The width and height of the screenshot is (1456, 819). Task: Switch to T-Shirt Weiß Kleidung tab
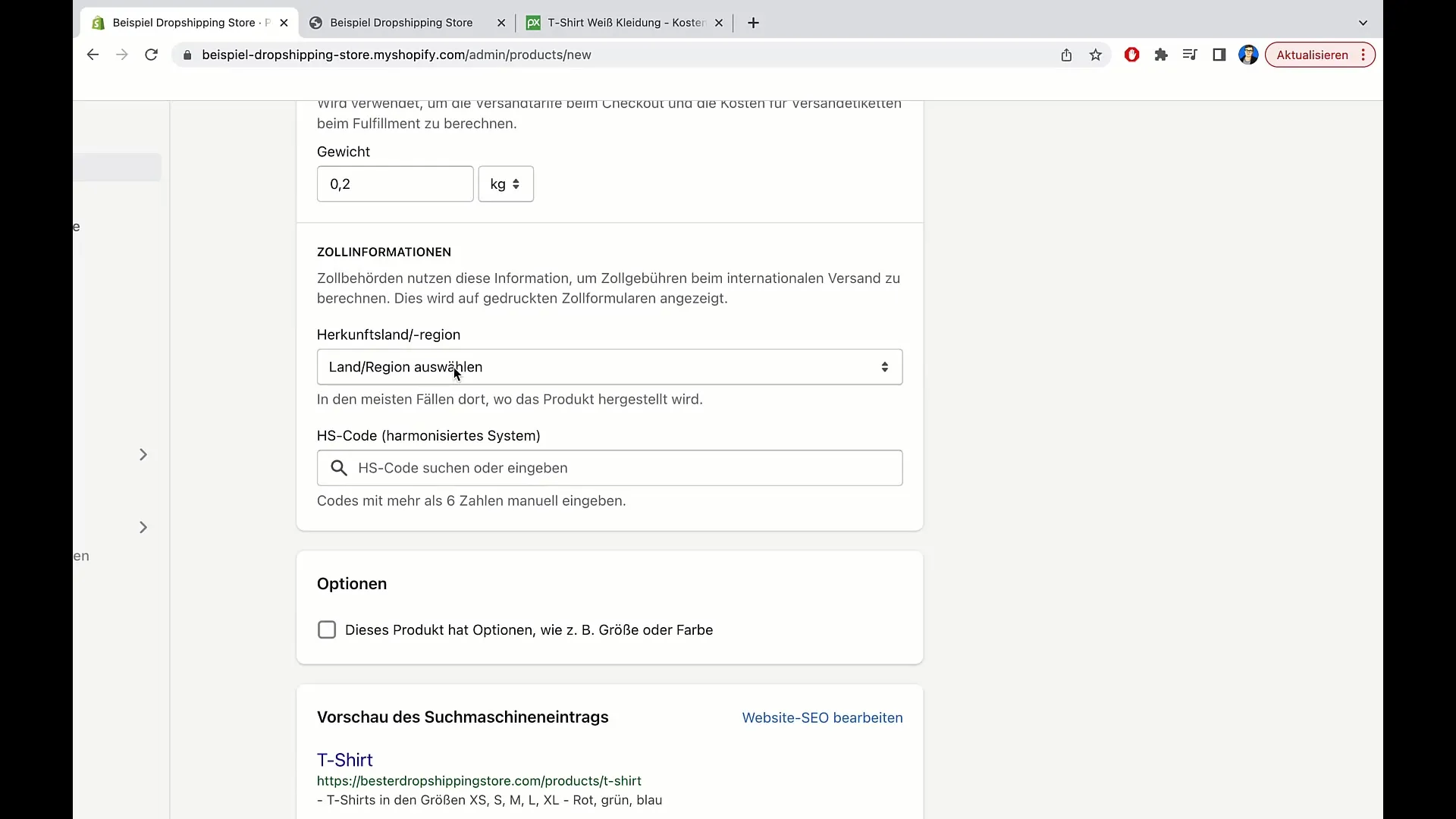point(626,23)
